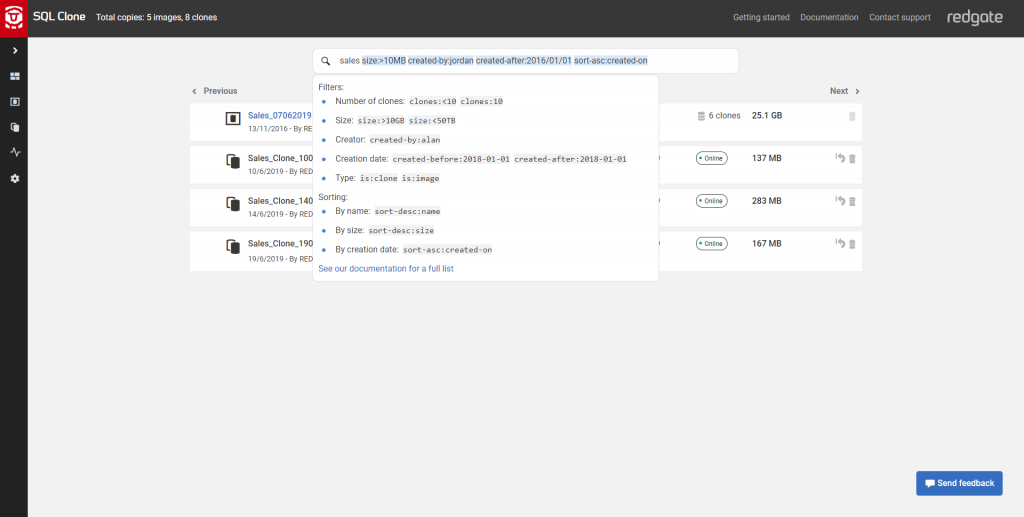Viewport: 1024px width, 517px height.
Task: Select the Sales_Clone_190 row name
Action: (x=280, y=243)
